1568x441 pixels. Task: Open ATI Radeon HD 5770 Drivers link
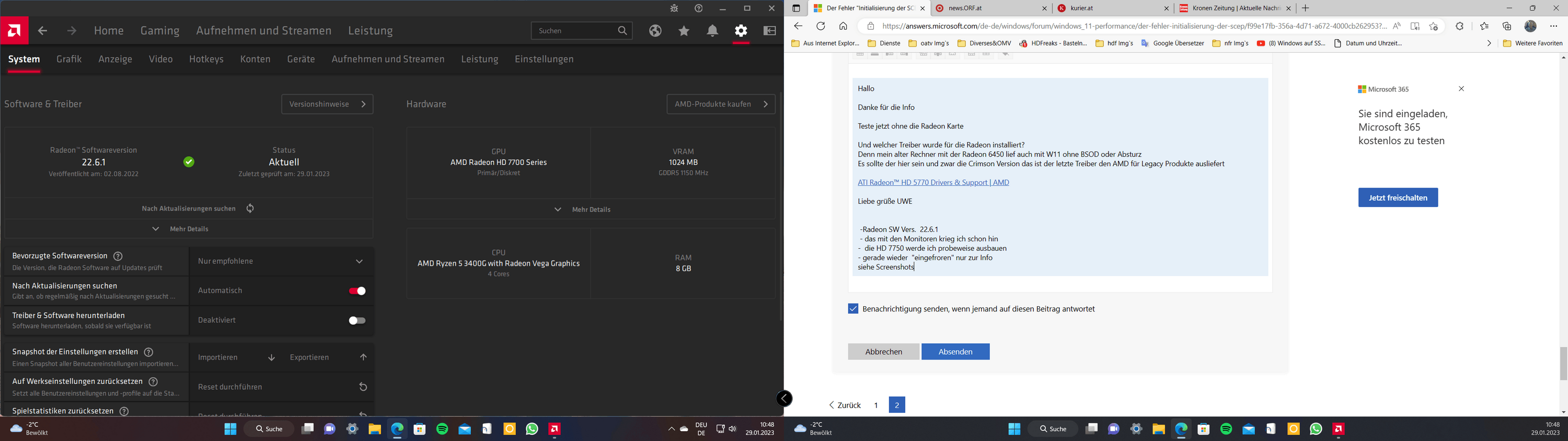[933, 182]
